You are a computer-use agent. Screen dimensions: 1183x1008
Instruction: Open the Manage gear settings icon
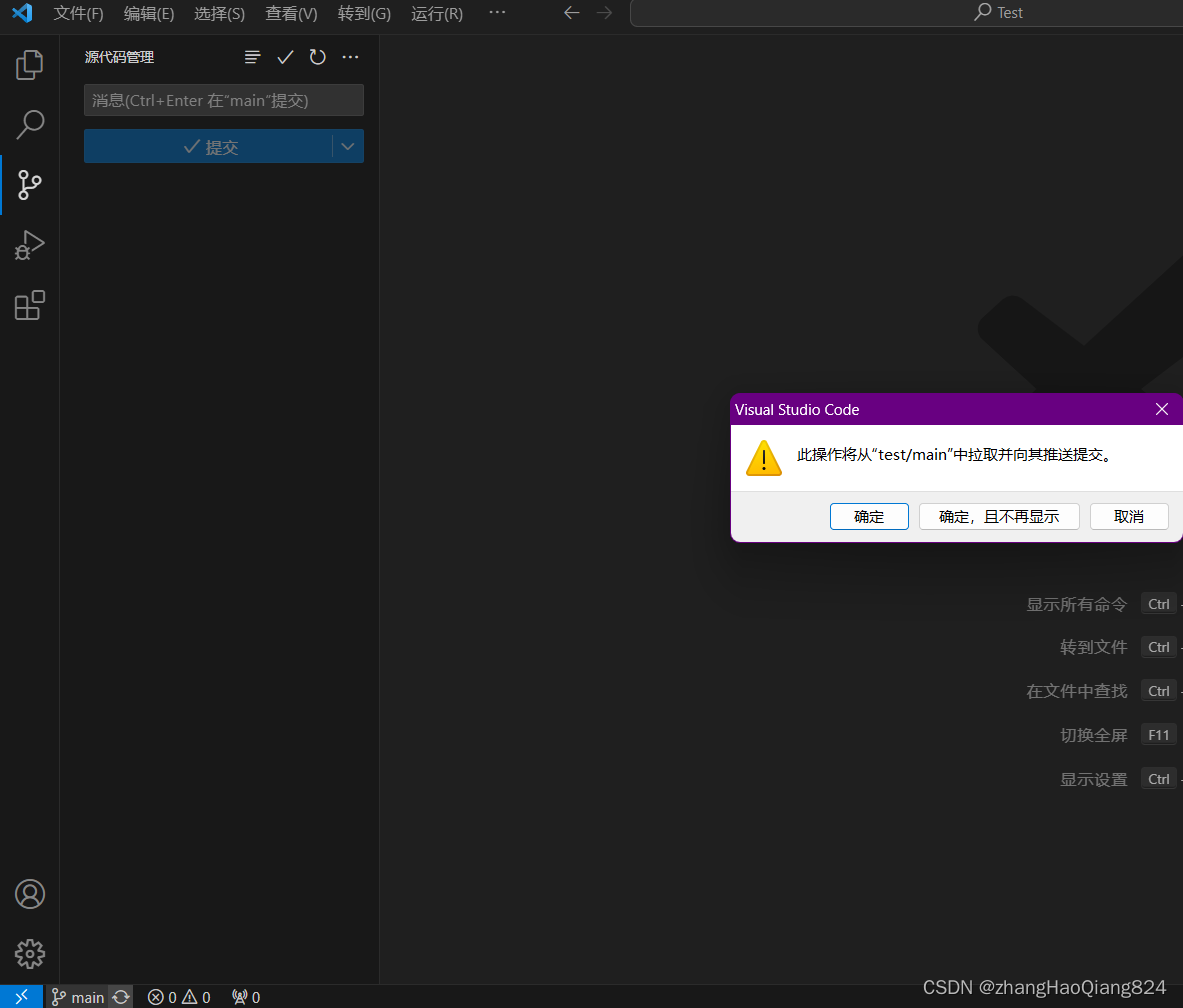pos(29,954)
